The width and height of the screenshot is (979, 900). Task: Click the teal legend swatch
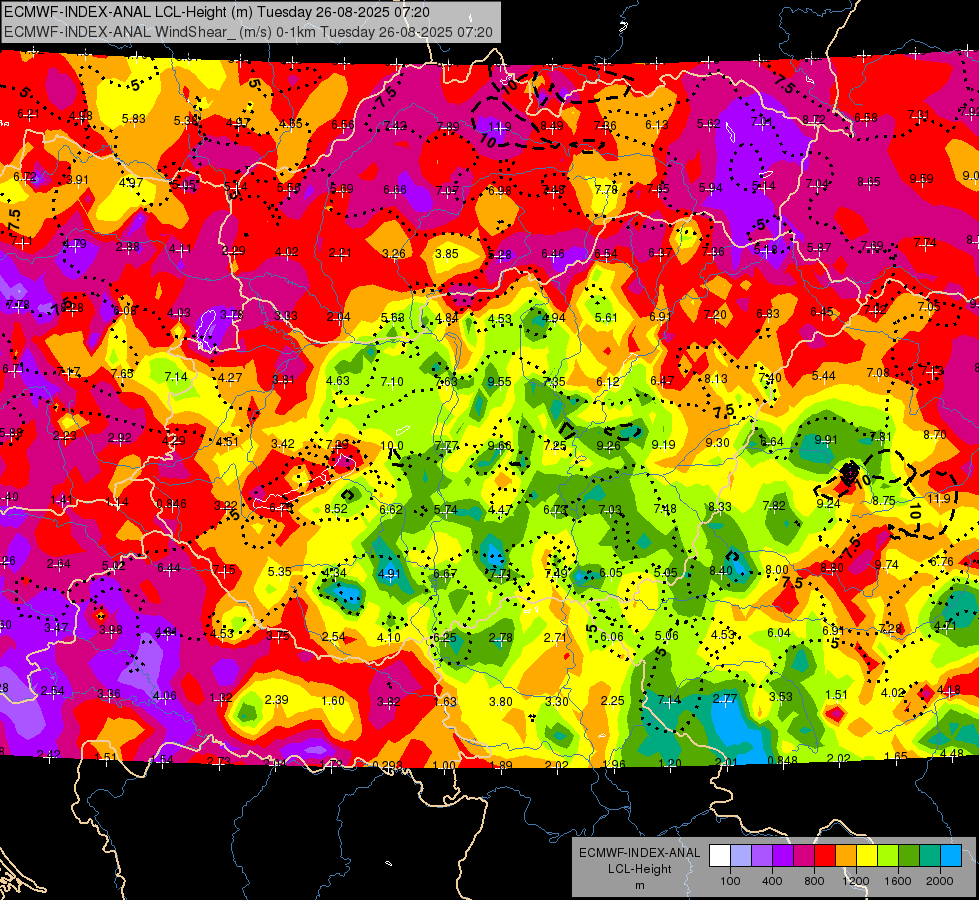click(x=930, y=856)
